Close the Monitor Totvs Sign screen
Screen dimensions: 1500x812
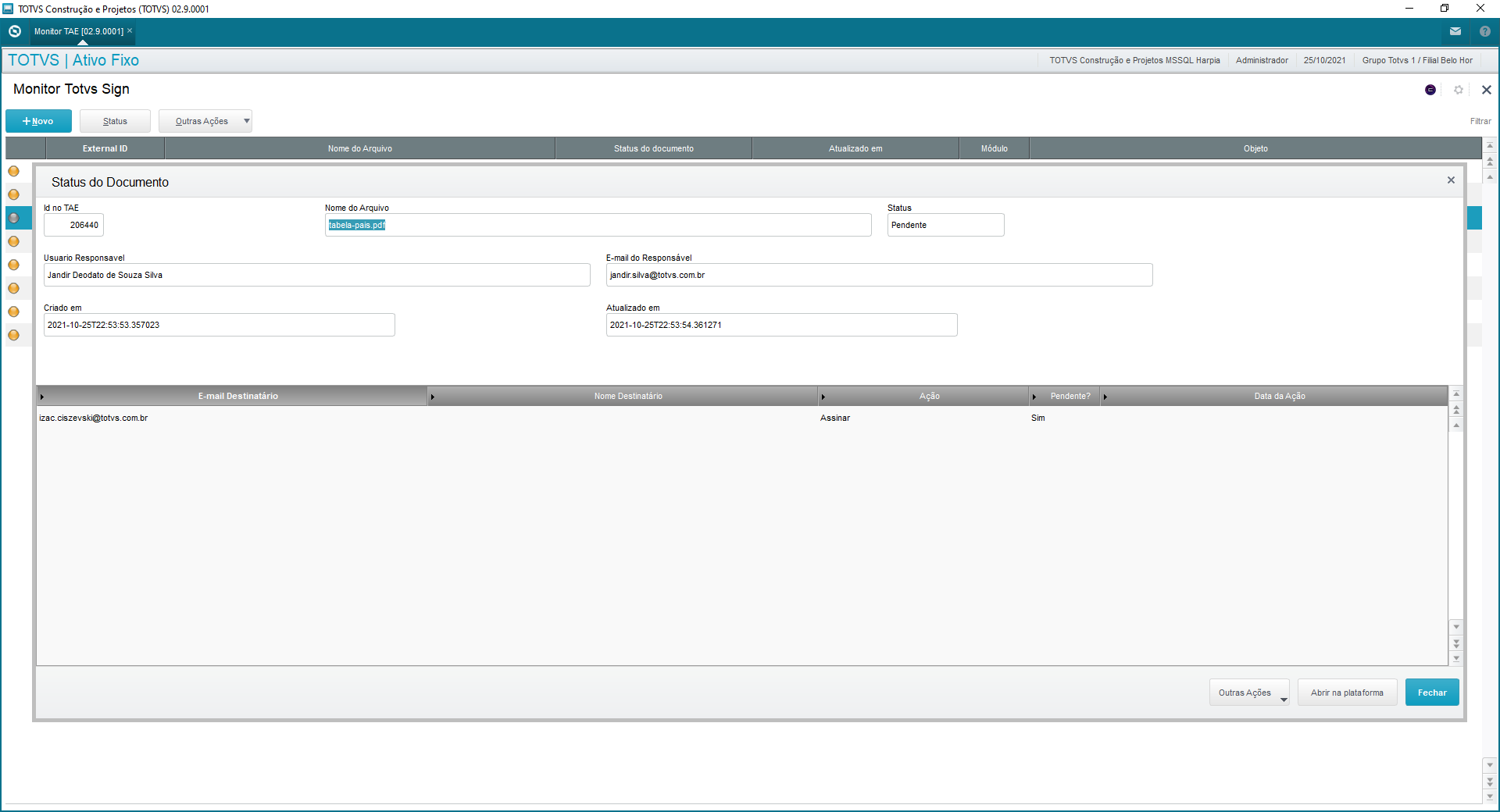click(1487, 90)
